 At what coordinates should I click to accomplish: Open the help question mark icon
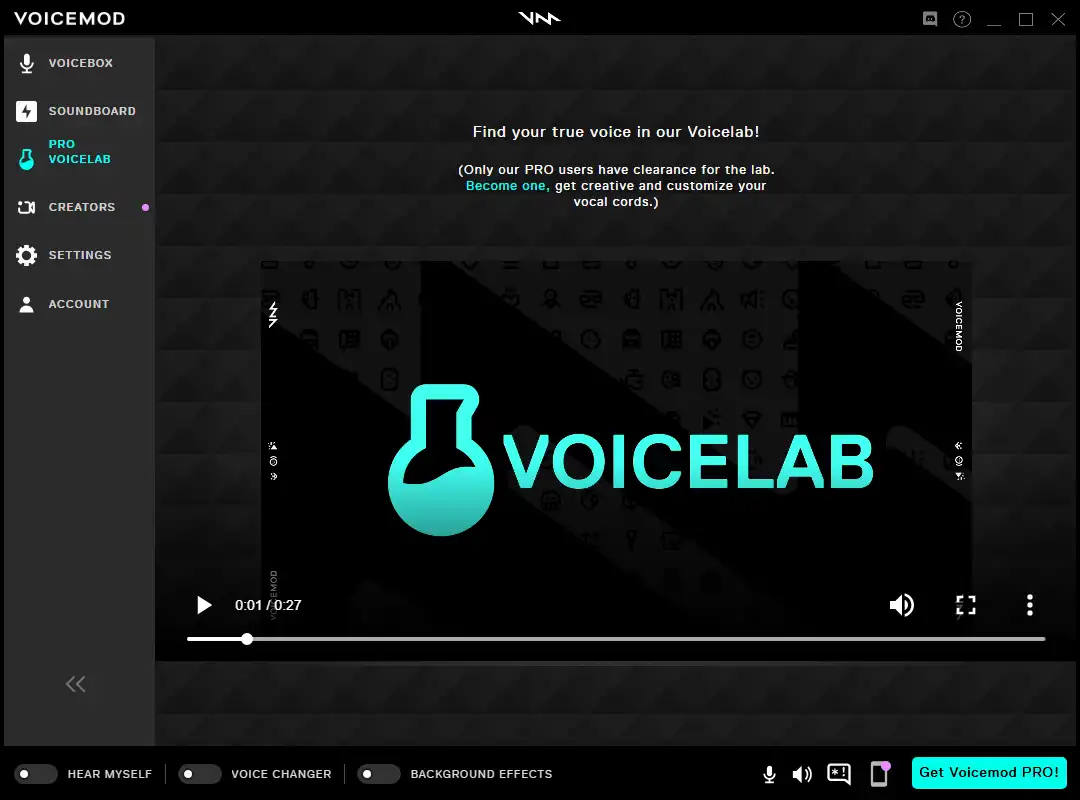point(962,19)
